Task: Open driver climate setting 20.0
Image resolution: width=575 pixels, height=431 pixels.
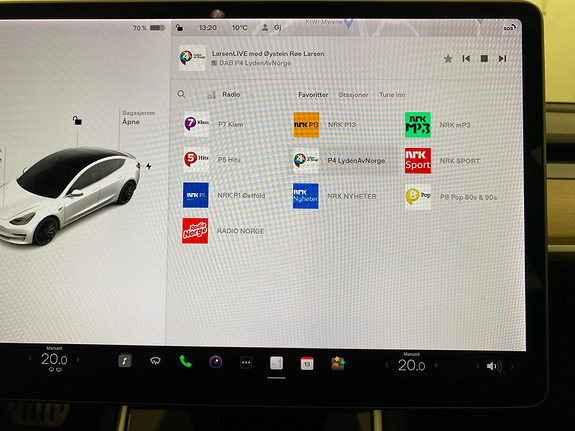Action: [x=54, y=359]
